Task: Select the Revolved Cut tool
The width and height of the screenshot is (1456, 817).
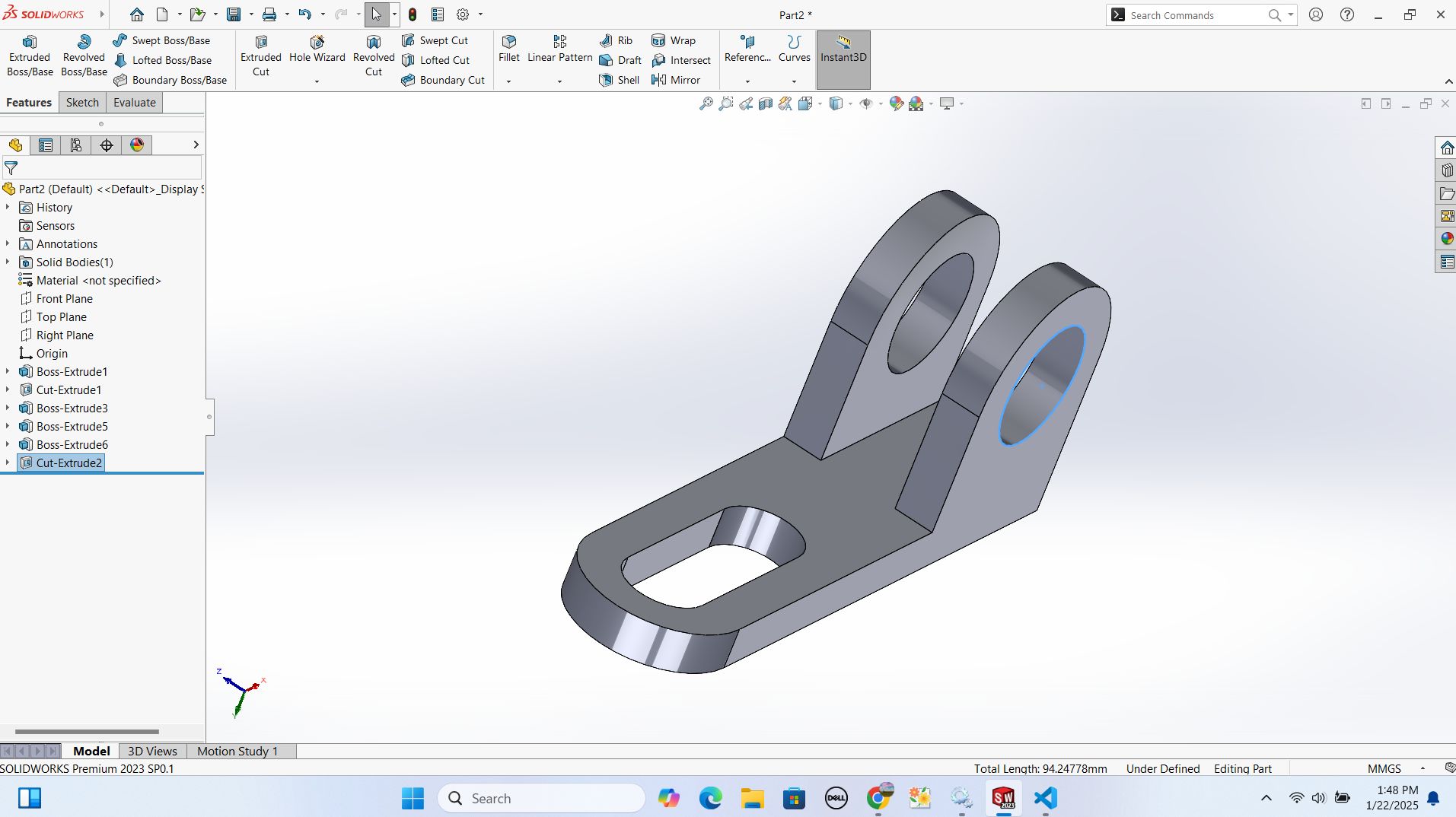Action: click(x=374, y=56)
